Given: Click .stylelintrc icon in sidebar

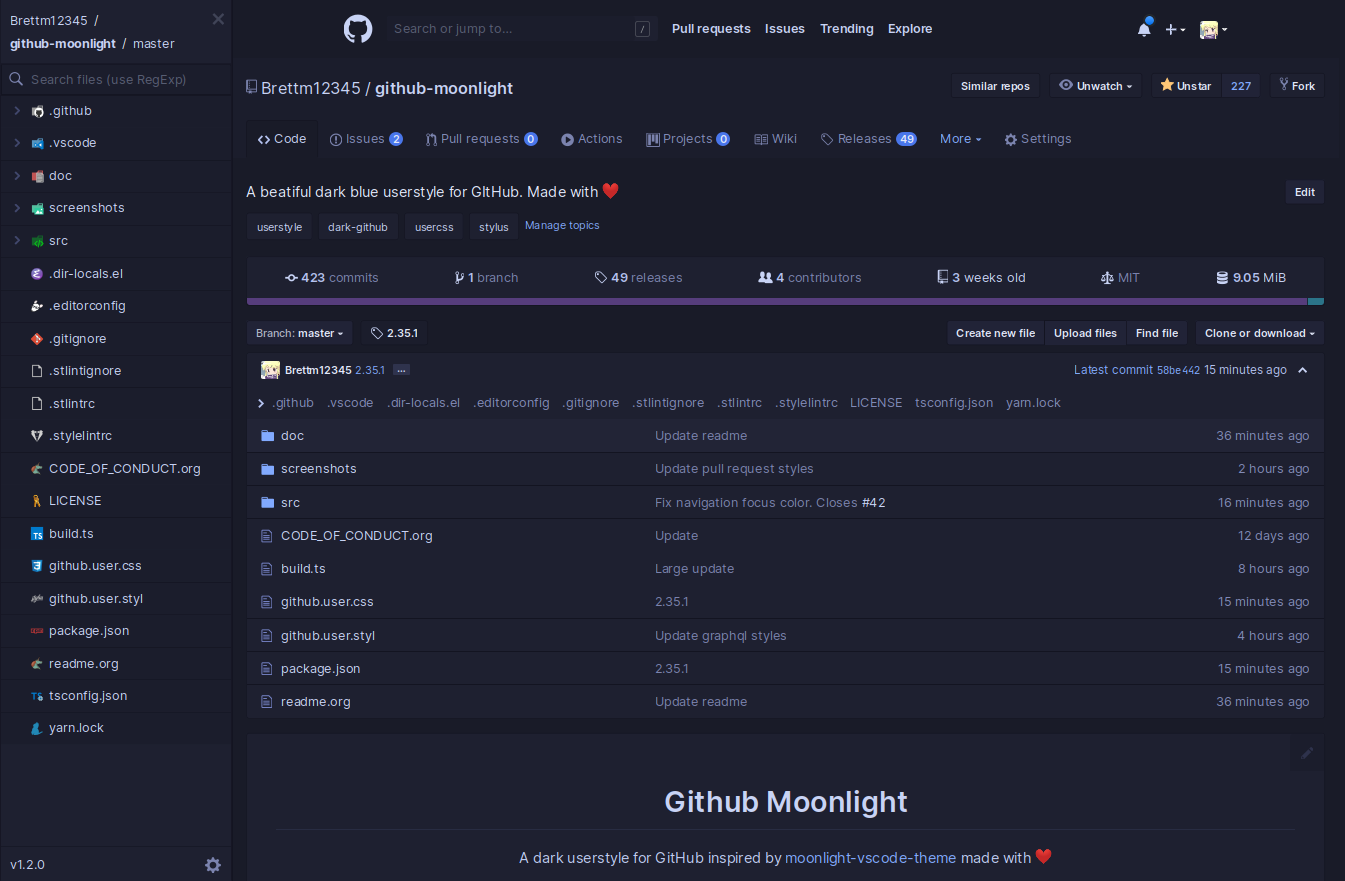Looking at the screenshot, I should [x=37, y=436].
